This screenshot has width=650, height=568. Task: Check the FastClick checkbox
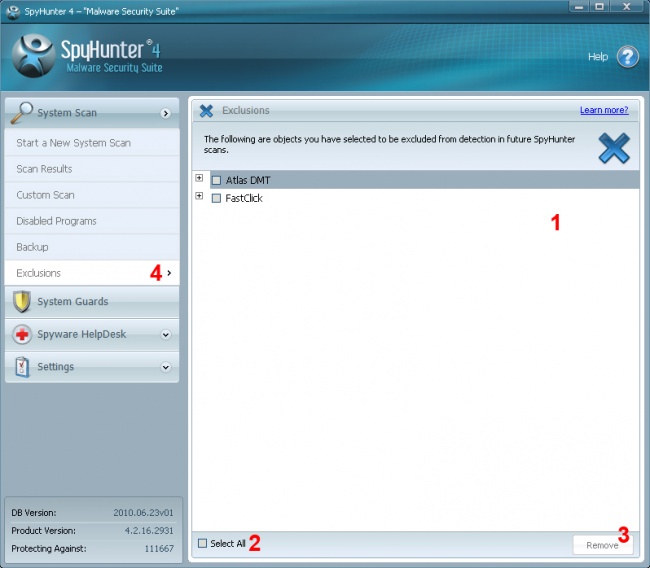click(216, 199)
